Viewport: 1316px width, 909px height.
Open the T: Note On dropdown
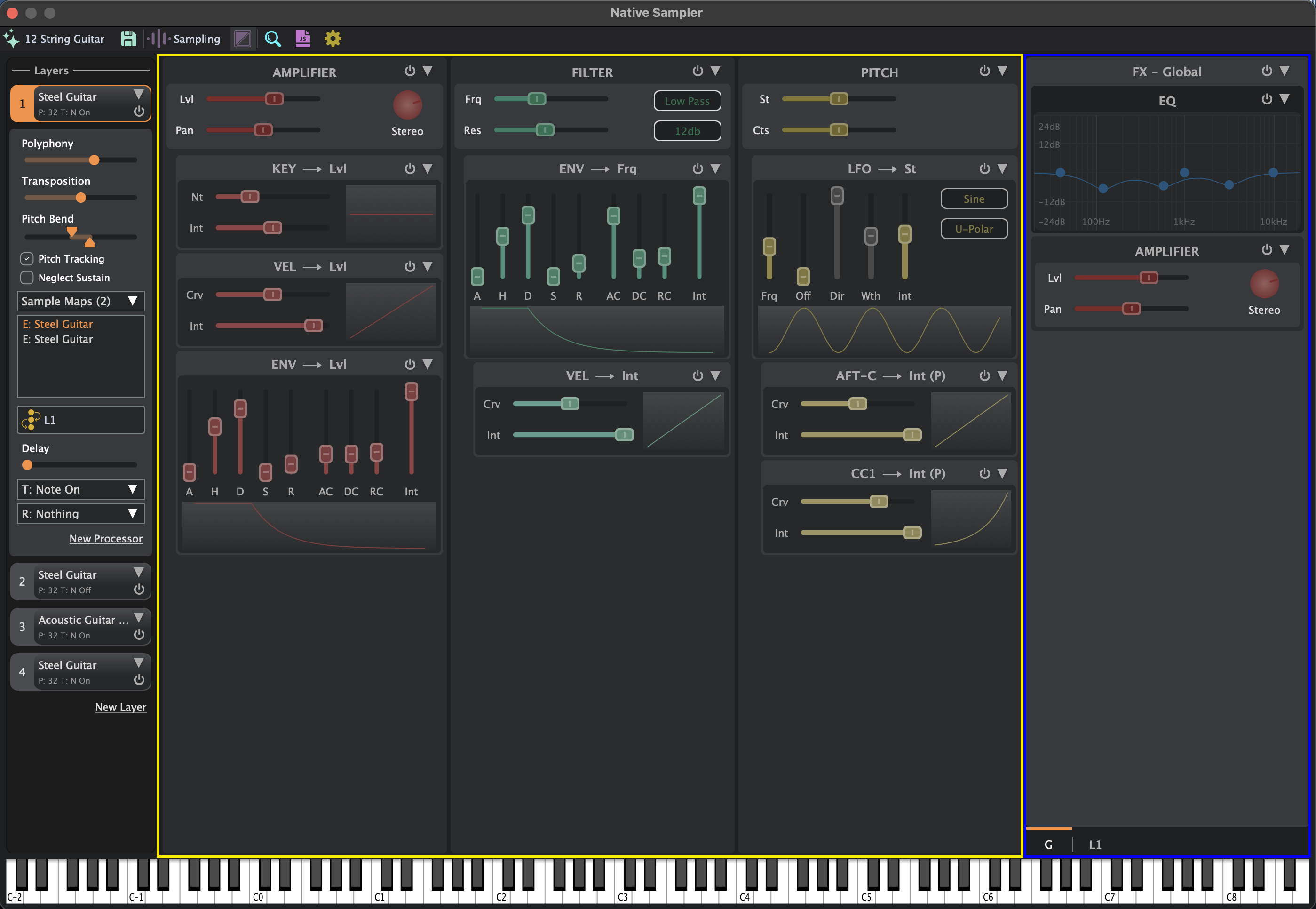[80, 489]
